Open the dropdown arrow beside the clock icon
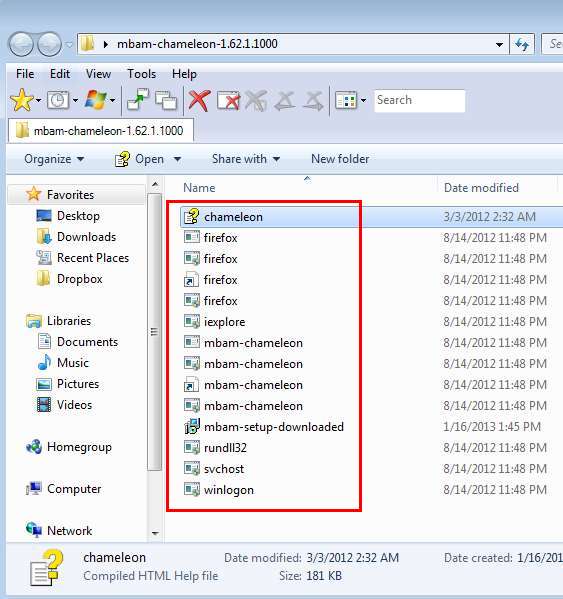563x599 pixels. point(75,100)
